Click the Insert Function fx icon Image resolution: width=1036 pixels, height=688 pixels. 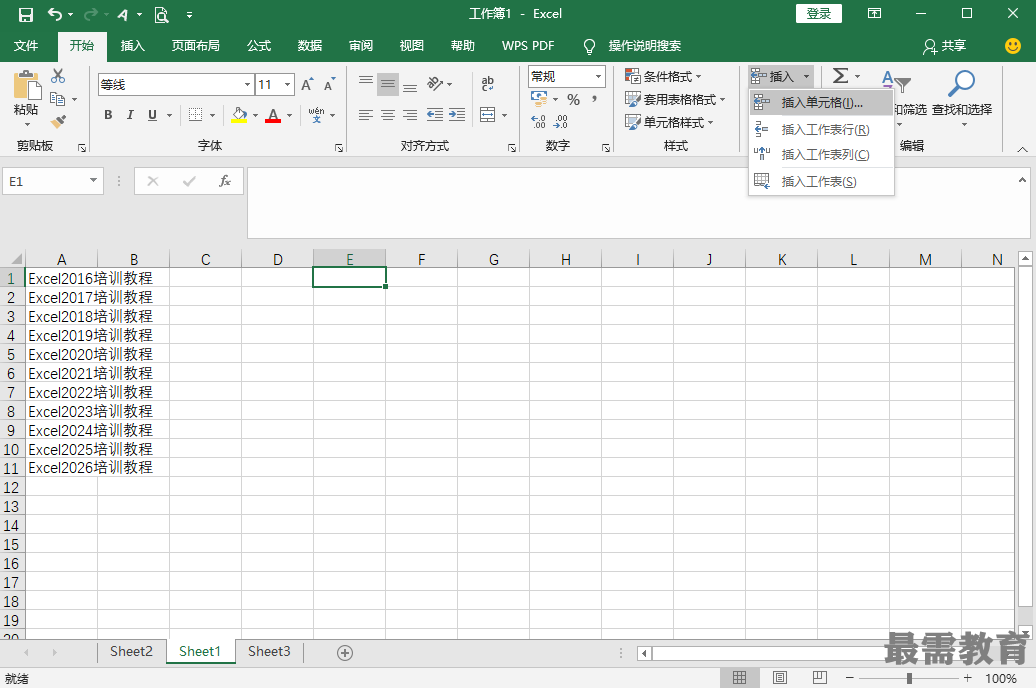[x=225, y=181]
